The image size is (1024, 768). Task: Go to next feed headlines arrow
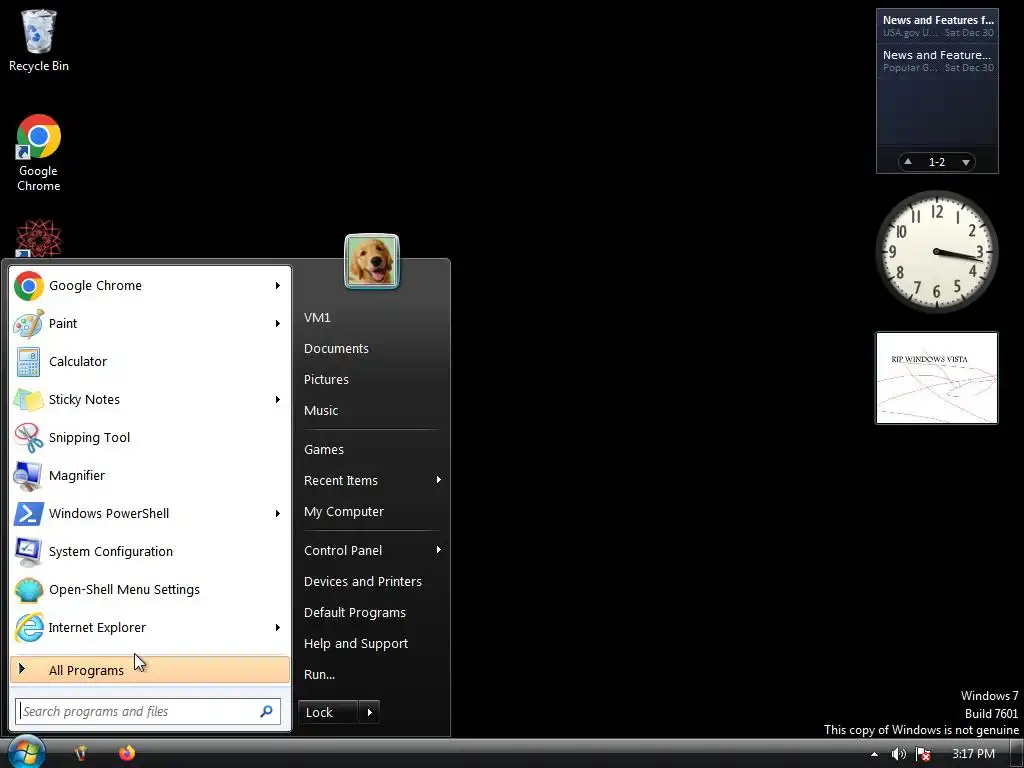coord(966,161)
